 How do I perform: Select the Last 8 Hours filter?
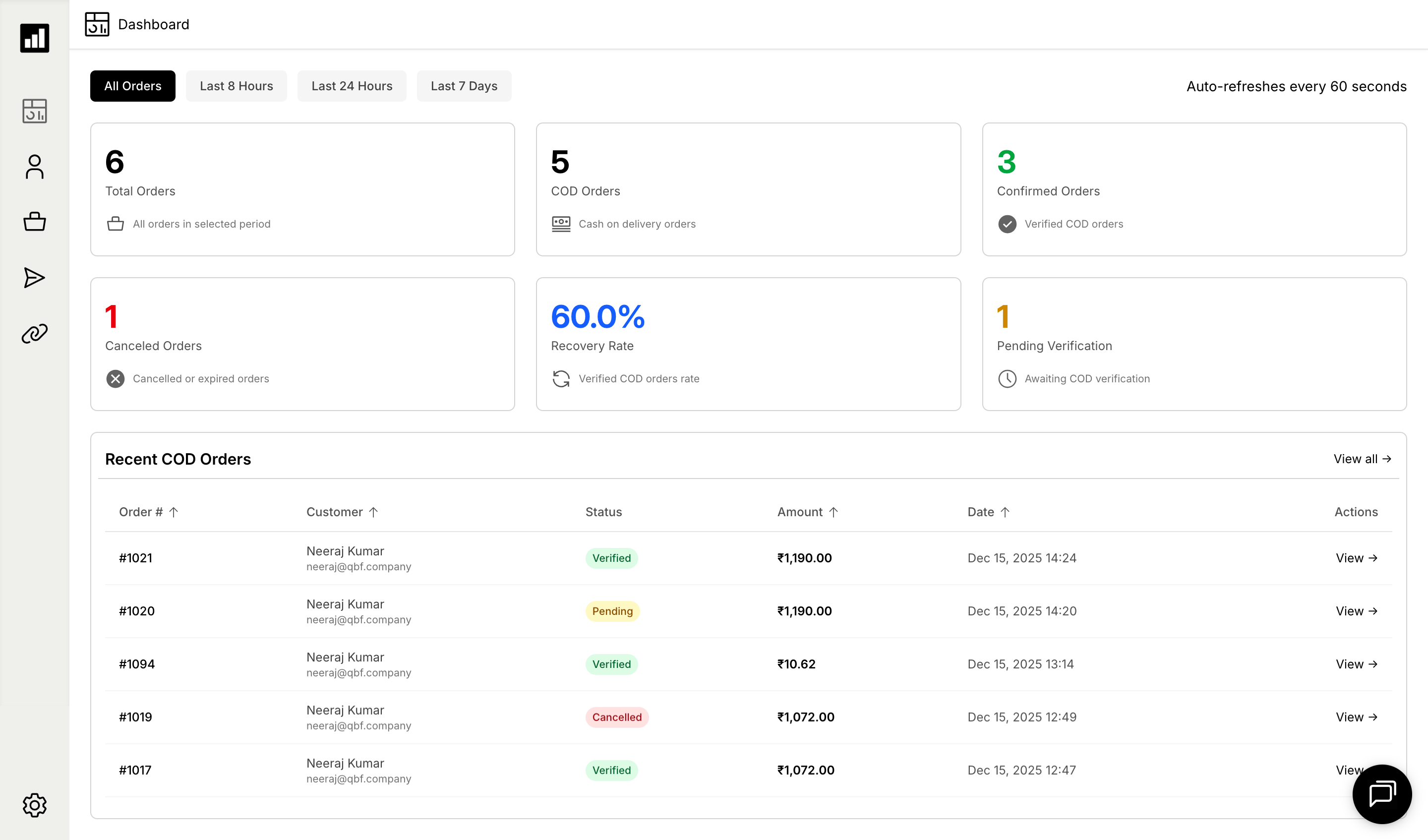point(237,86)
